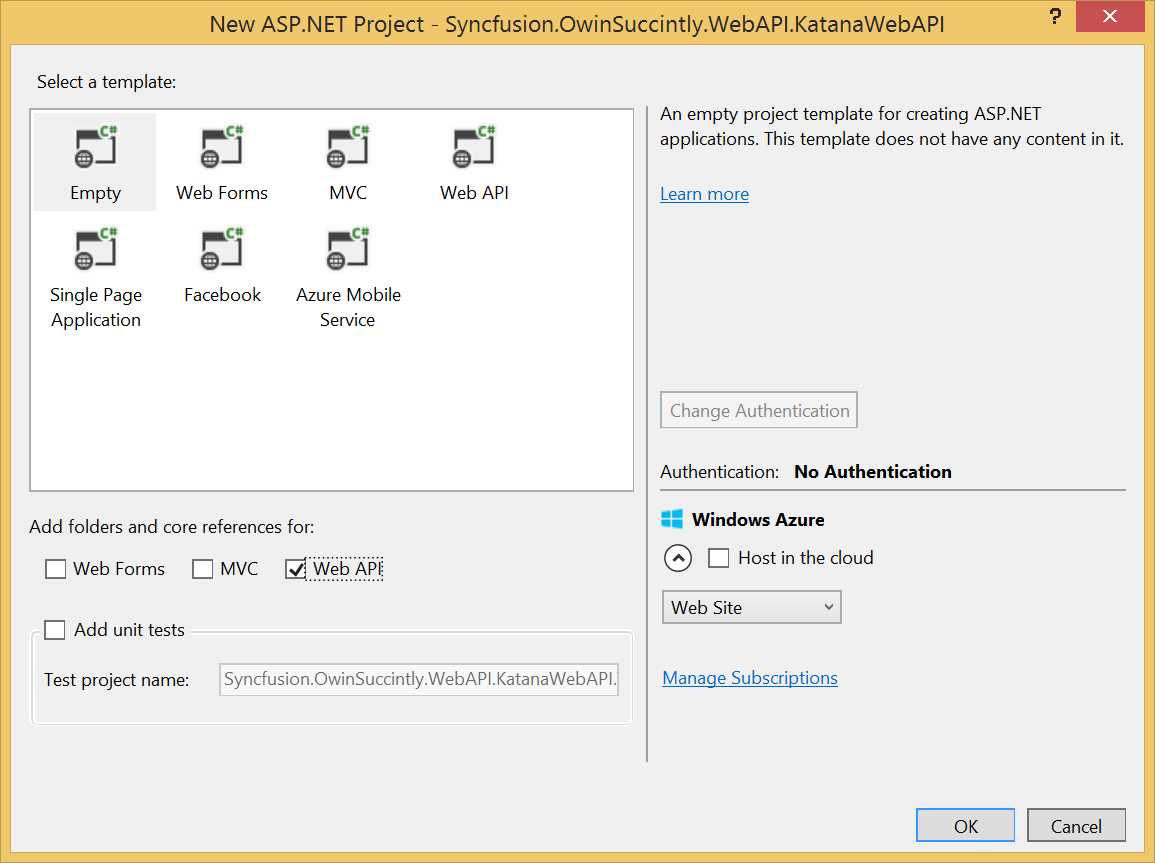Click the Select a template label

[x=107, y=82]
